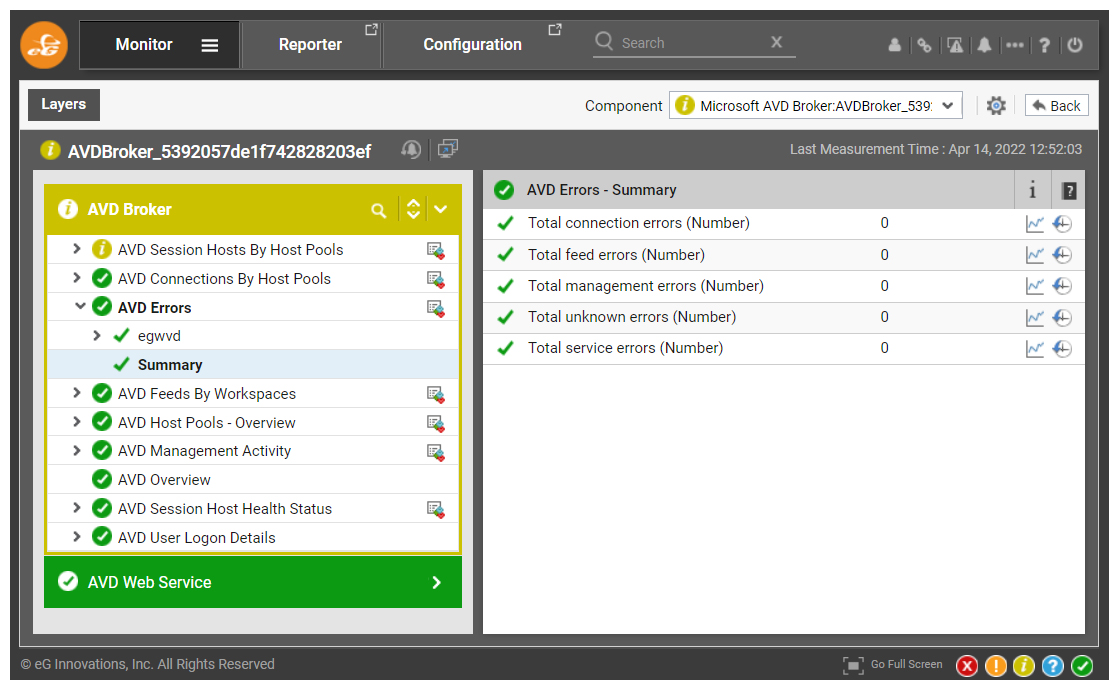Expand AVD Session Hosts By Host Pools
Image resolution: width=1119 pixels, height=690 pixels.
click(x=76, y=248)
